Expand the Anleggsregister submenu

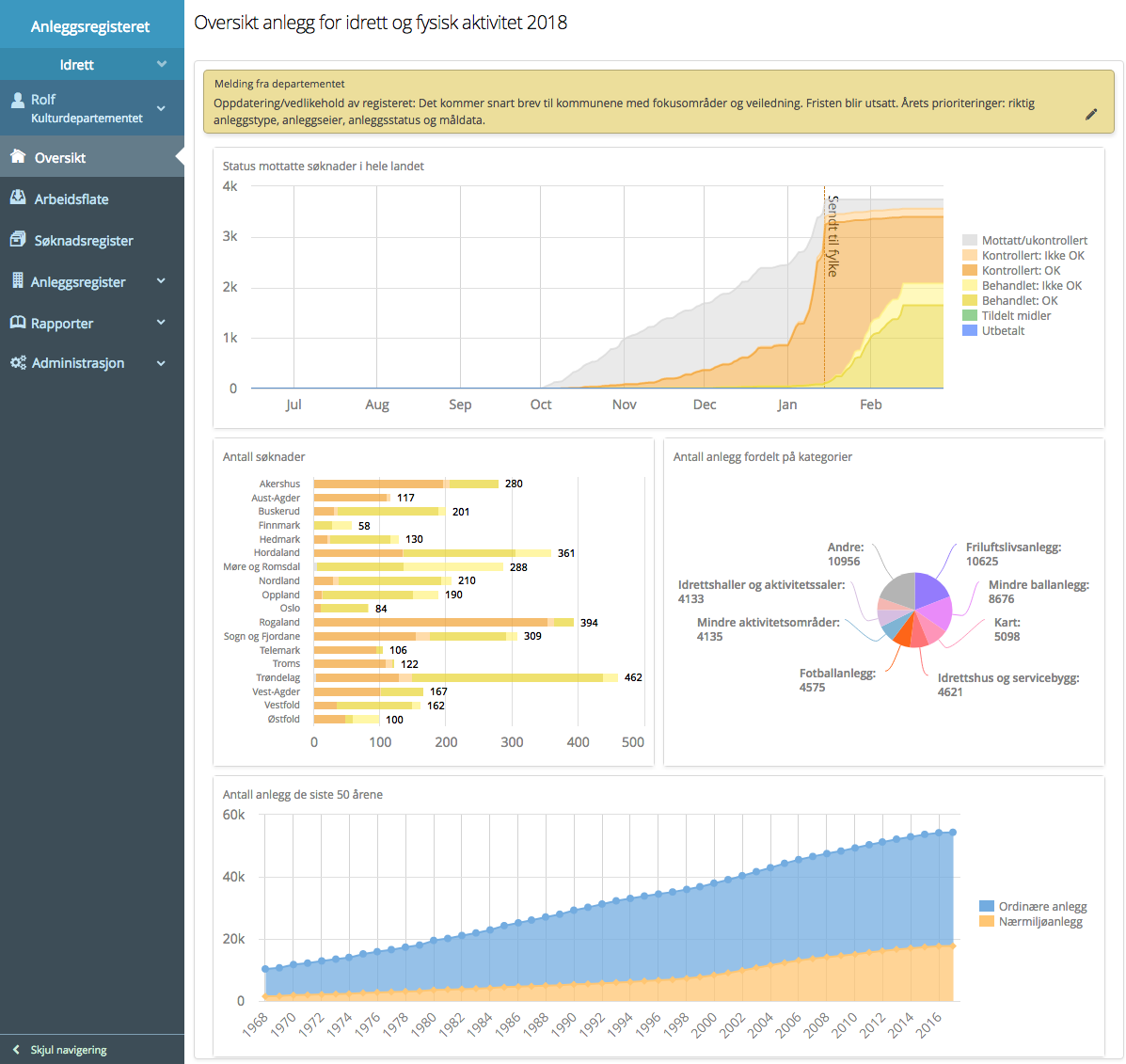(x=161, y=281)
